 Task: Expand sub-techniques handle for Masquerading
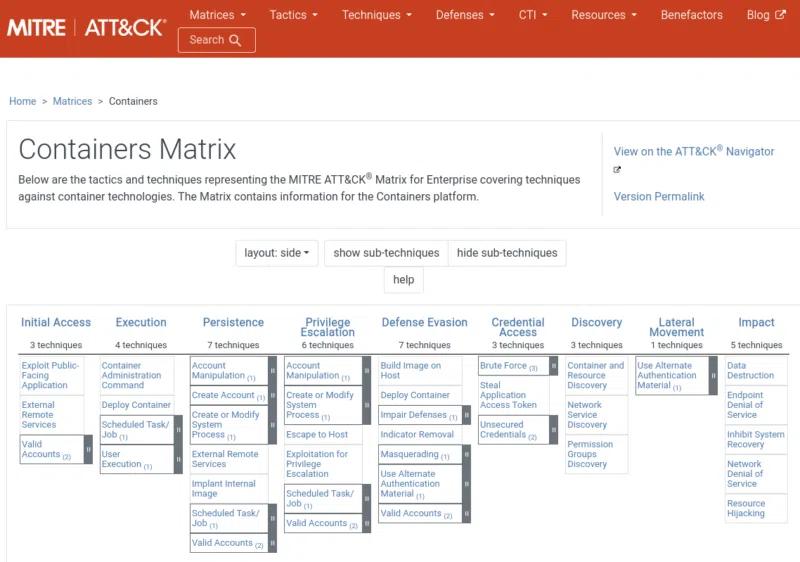click(466, 454)
